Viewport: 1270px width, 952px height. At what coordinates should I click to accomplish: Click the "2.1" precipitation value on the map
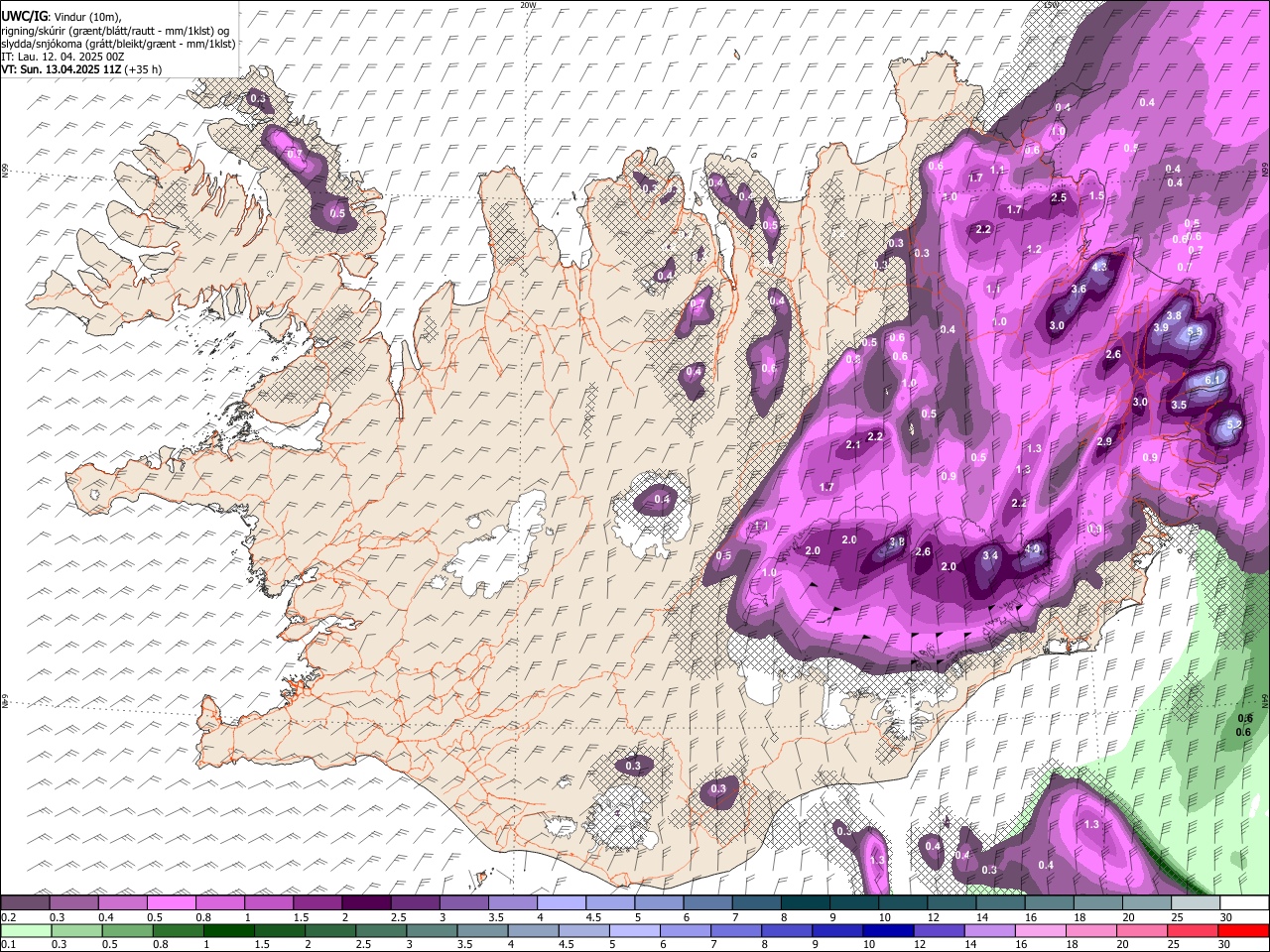[853, 445]
